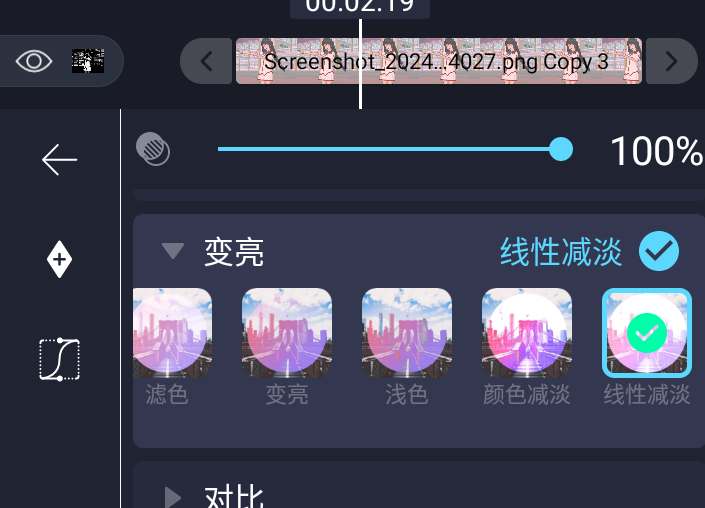Screen dimensions: 705x508
Task: Click the opacity blend circles icon
Action: 153,149
